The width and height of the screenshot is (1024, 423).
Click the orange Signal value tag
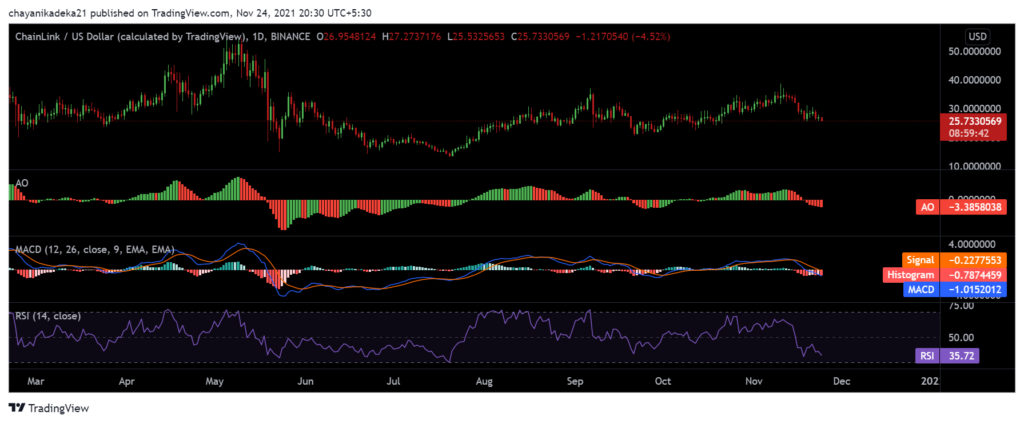click(x=954, y=260)
